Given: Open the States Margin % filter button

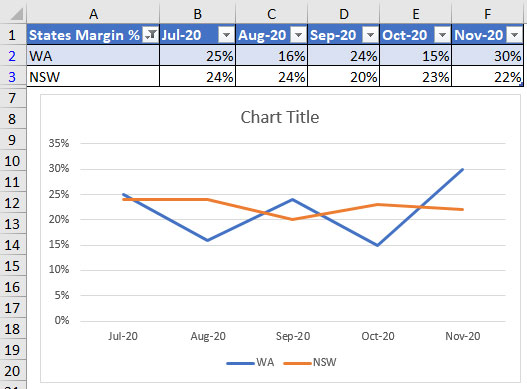Looking at the screenshot, I should coord(150,35).
